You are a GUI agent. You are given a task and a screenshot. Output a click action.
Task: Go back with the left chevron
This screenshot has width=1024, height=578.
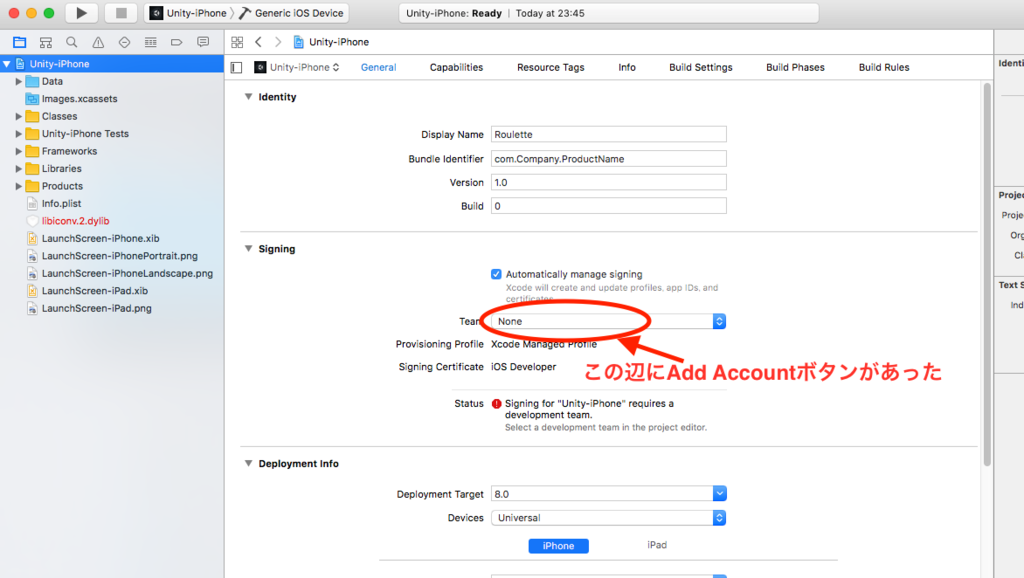[x=259, y=42]
